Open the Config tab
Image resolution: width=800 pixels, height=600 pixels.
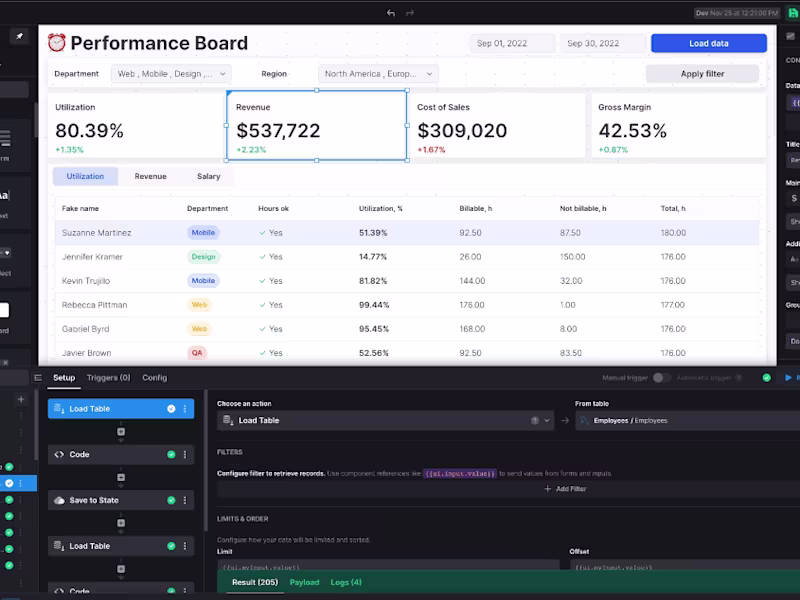(155, 378)
